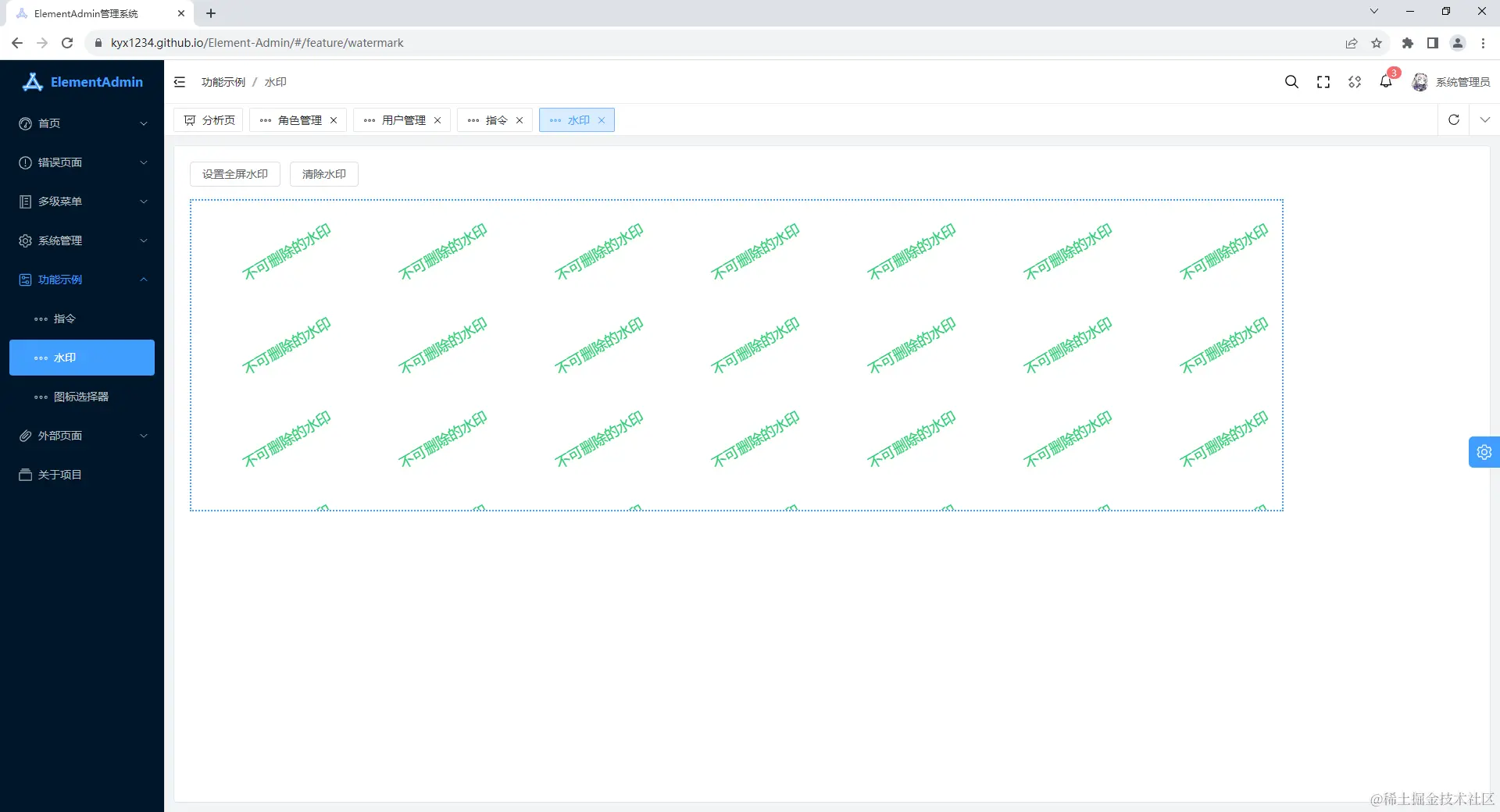Click the 多级菜单 list icon

[25, 201]
